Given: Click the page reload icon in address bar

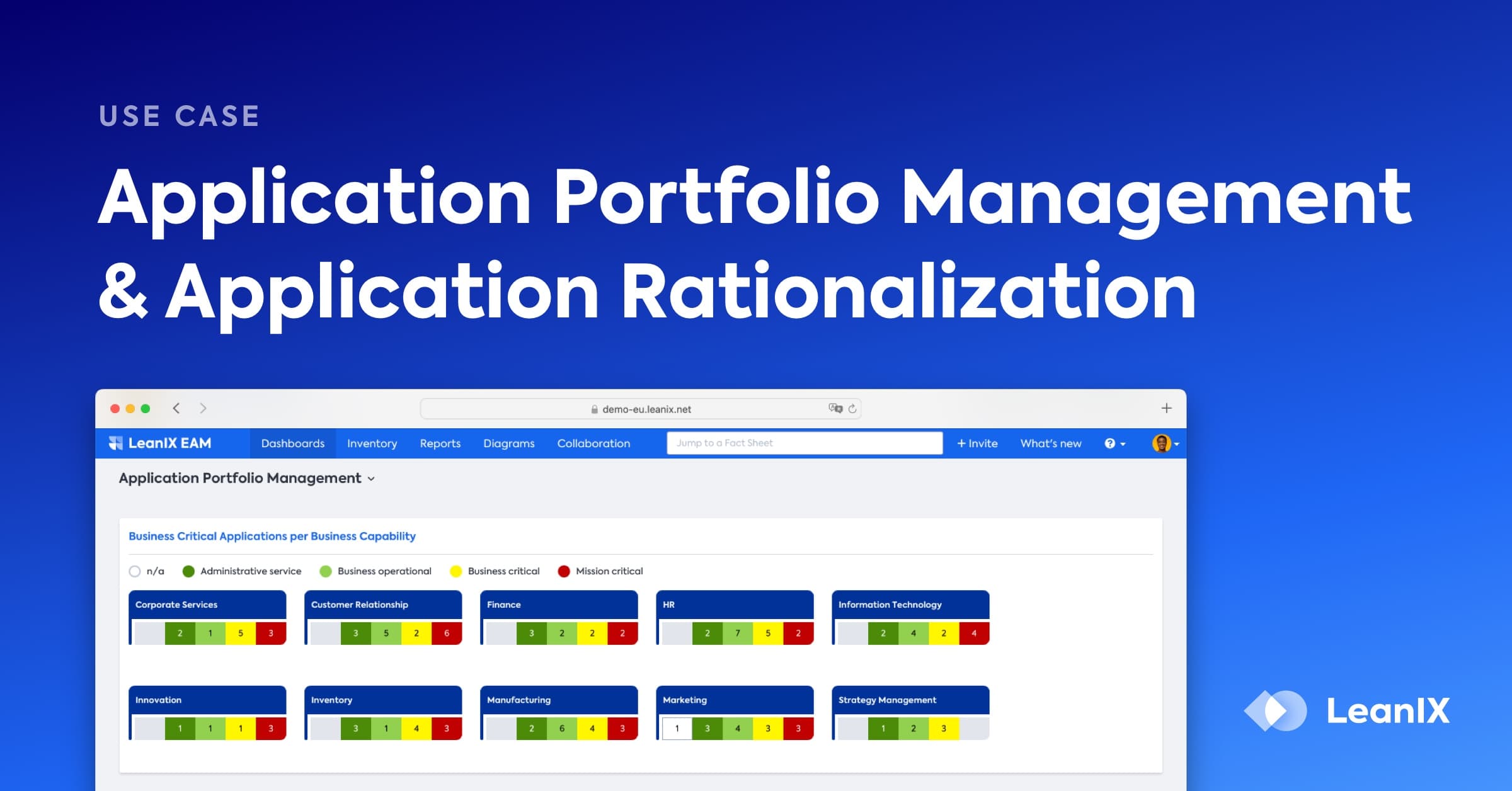Looking at the screenshot, I should [852, 408].
